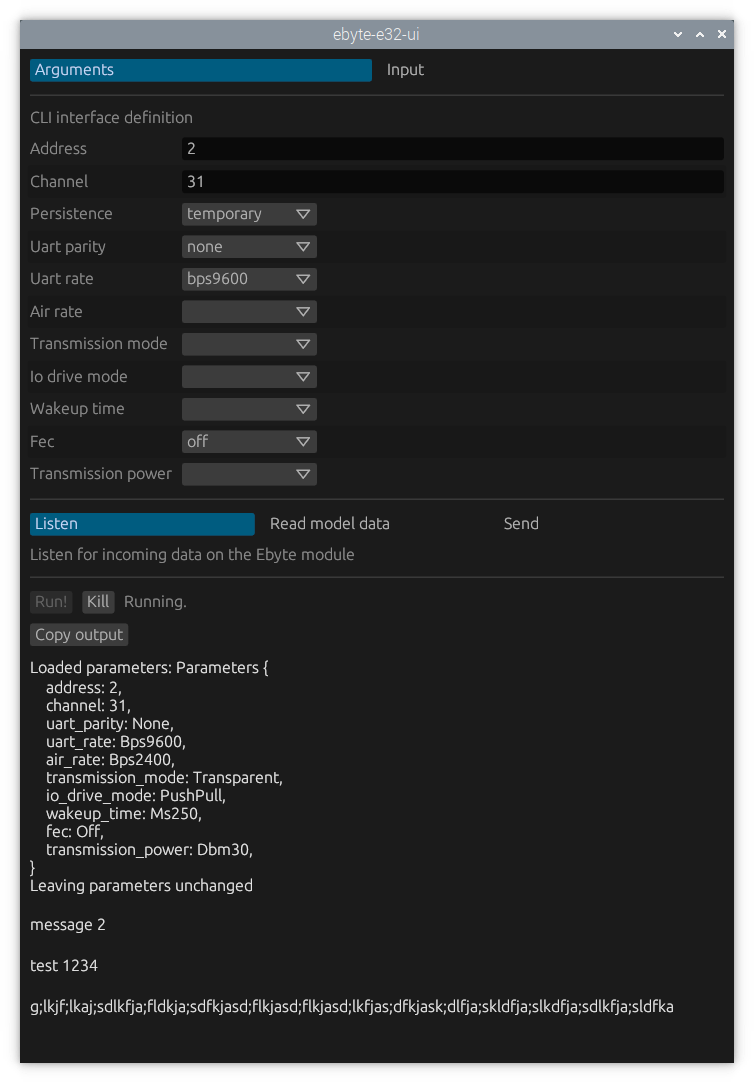
Task: Click the Copy output button
Action: (79, 635)
